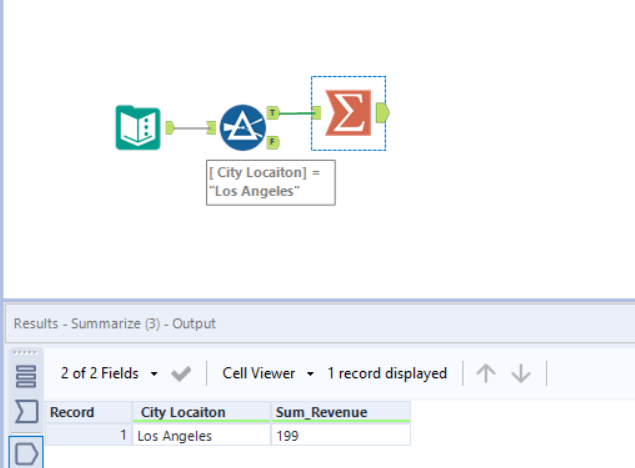Image resolution: width=635 pixels, height=468 pixels.
Task: Click the Input Data tool's output anchor
Action: [169, 127]
